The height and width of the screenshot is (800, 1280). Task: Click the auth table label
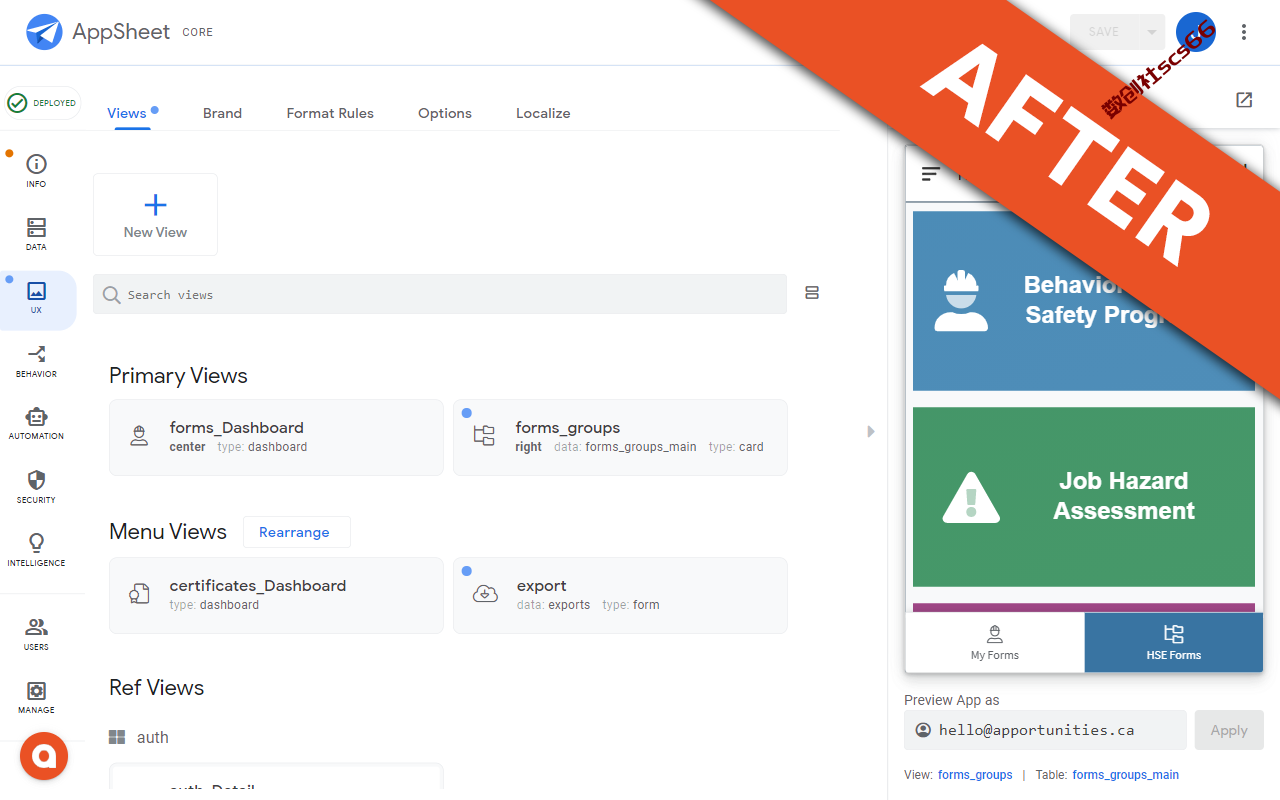click(x=153, y=737)
